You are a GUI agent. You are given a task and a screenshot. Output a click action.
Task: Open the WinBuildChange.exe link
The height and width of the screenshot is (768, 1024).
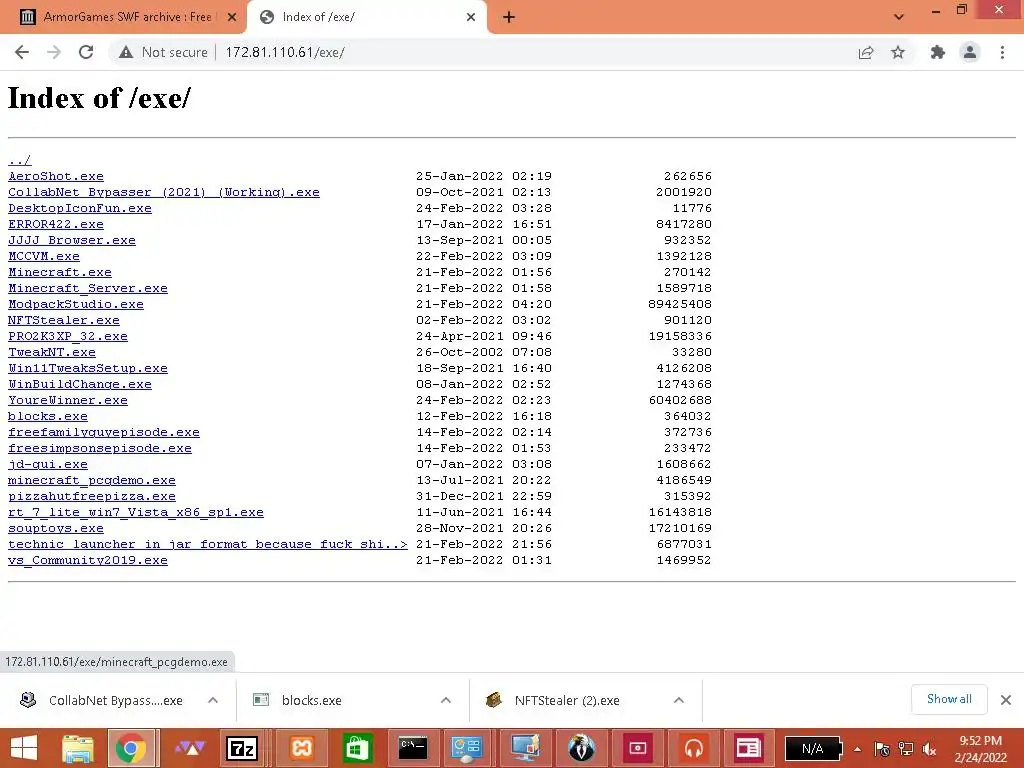click(80, 384)
